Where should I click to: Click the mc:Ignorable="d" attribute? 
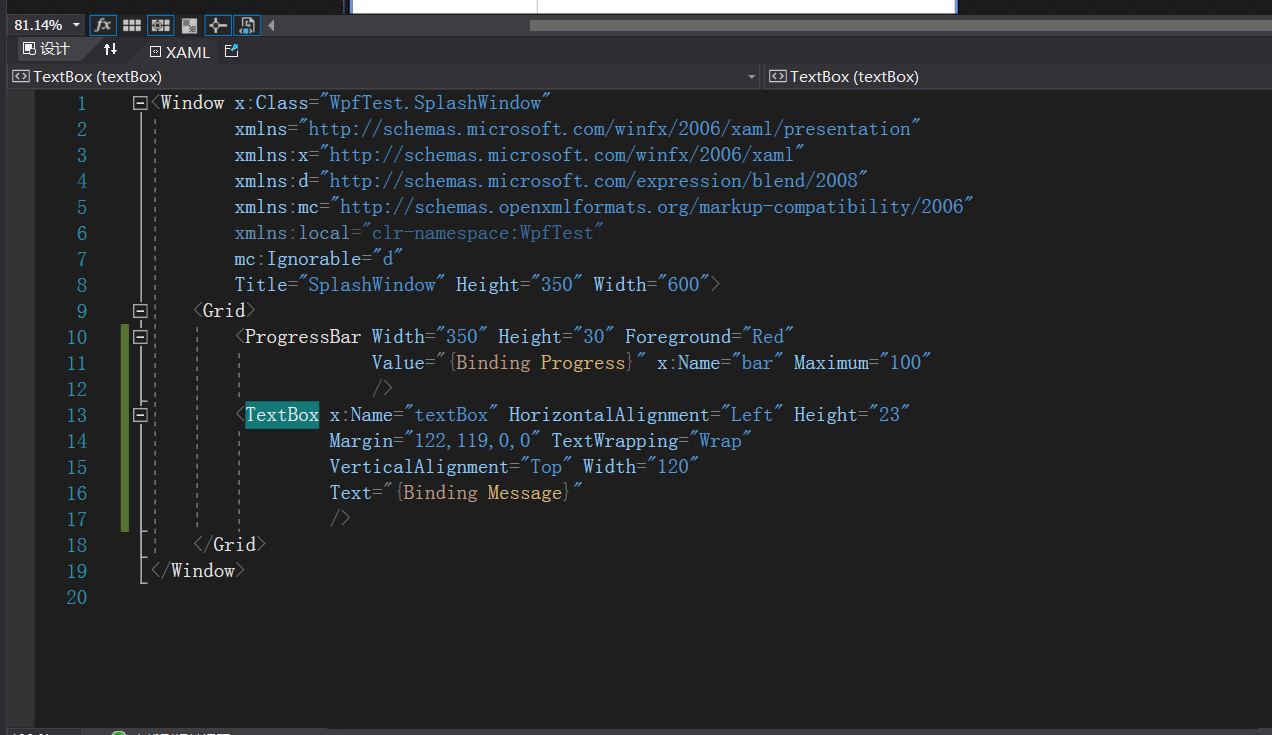(x=319, y=259)
